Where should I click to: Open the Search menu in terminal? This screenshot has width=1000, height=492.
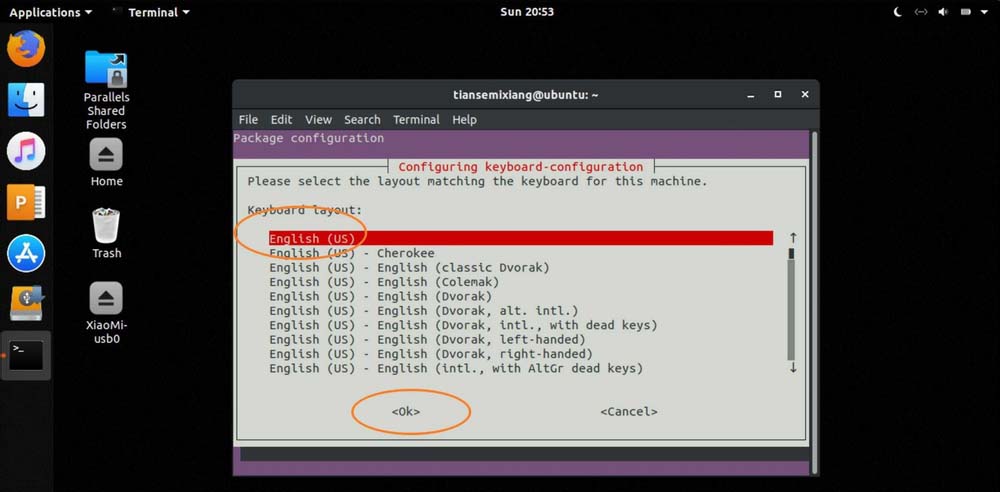coord(362,119)
